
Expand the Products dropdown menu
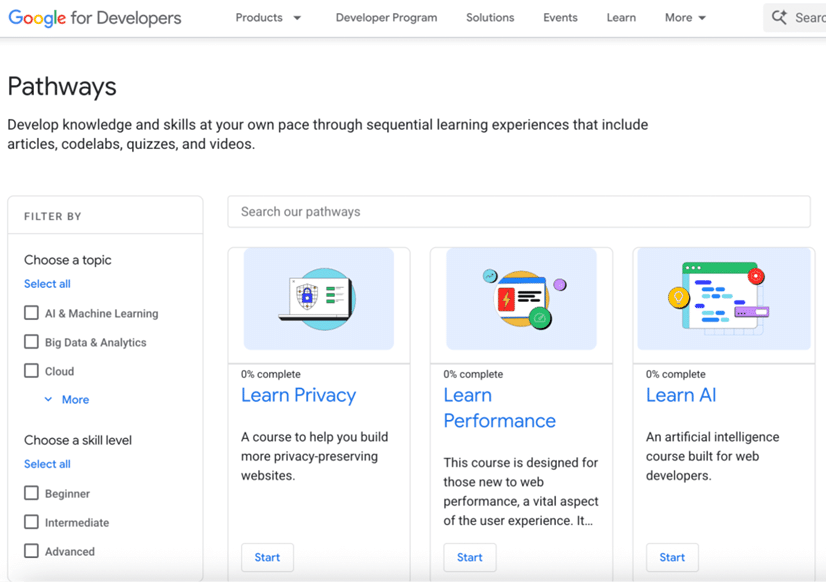click(268, 18)
